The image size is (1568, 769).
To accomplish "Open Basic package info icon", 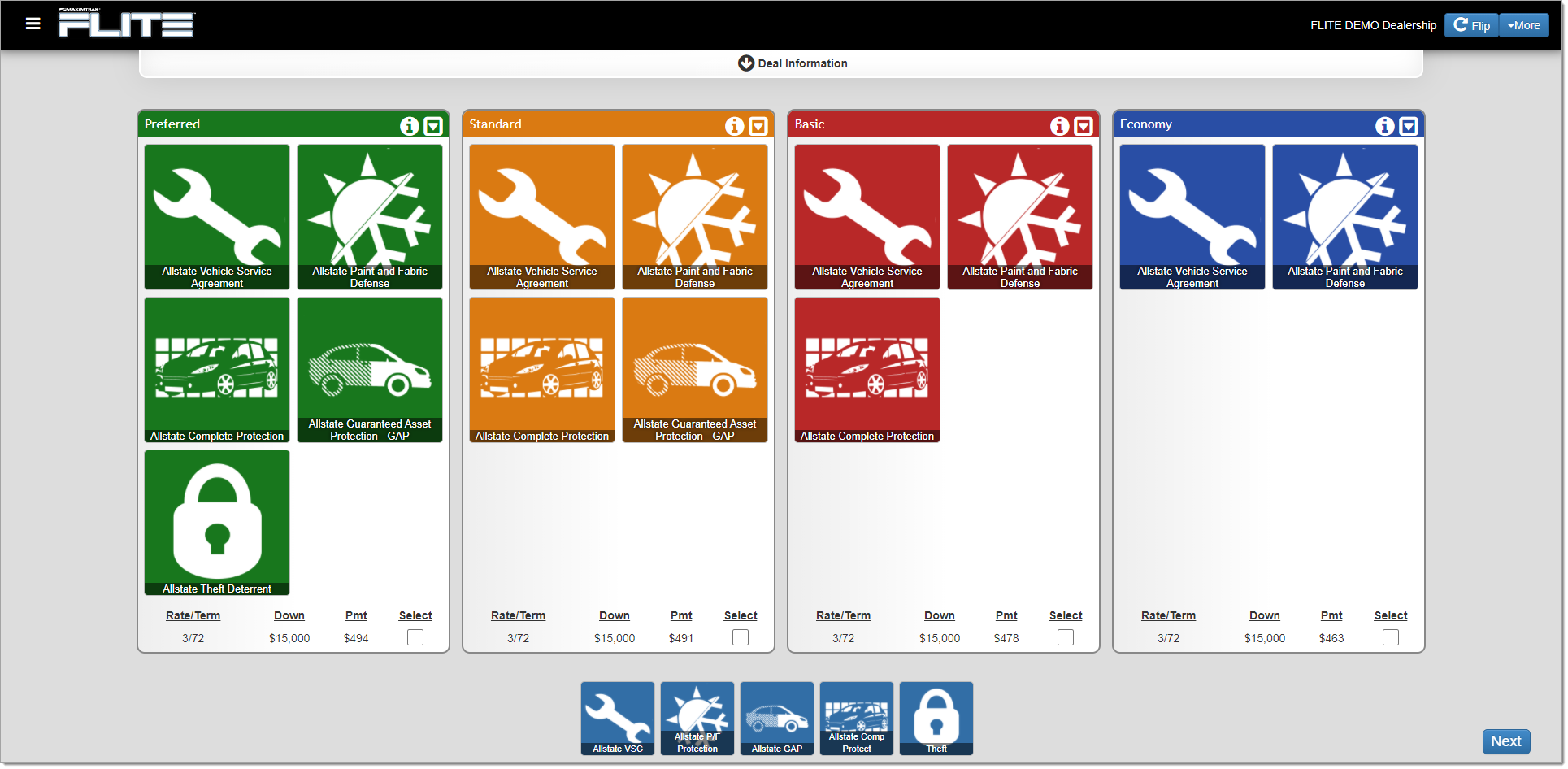I will point(1060,126).
